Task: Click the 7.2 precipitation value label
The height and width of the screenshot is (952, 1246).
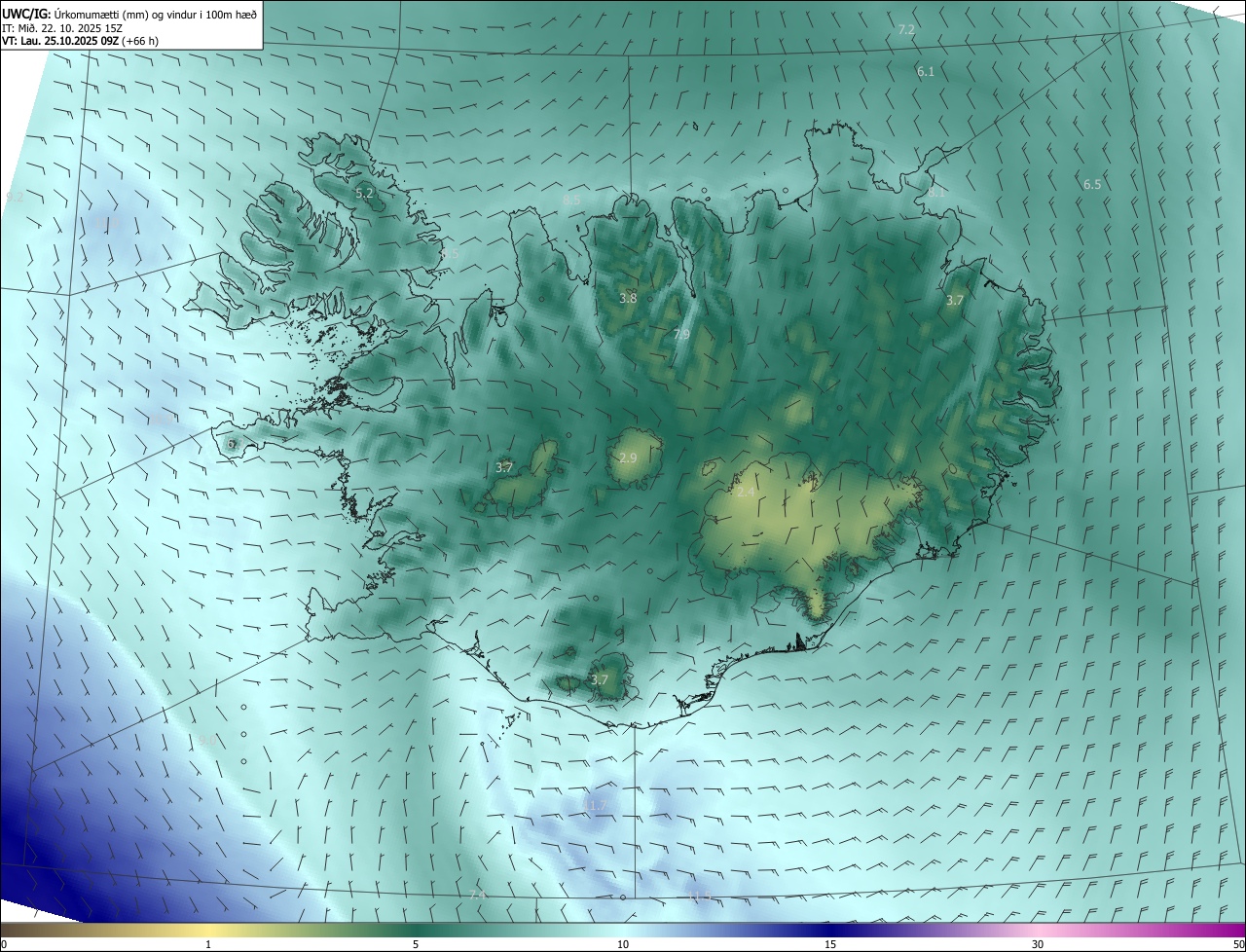Action: 906,30
